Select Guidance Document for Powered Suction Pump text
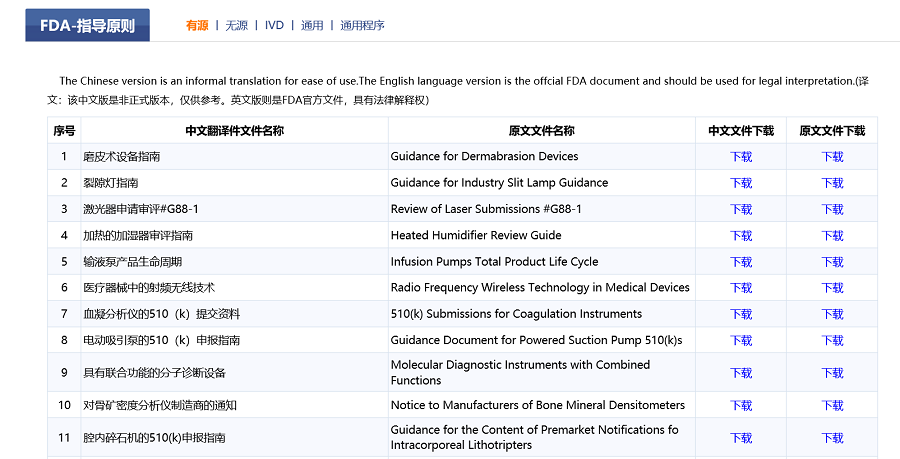The image size is (900, 459). tap(537, 340)
